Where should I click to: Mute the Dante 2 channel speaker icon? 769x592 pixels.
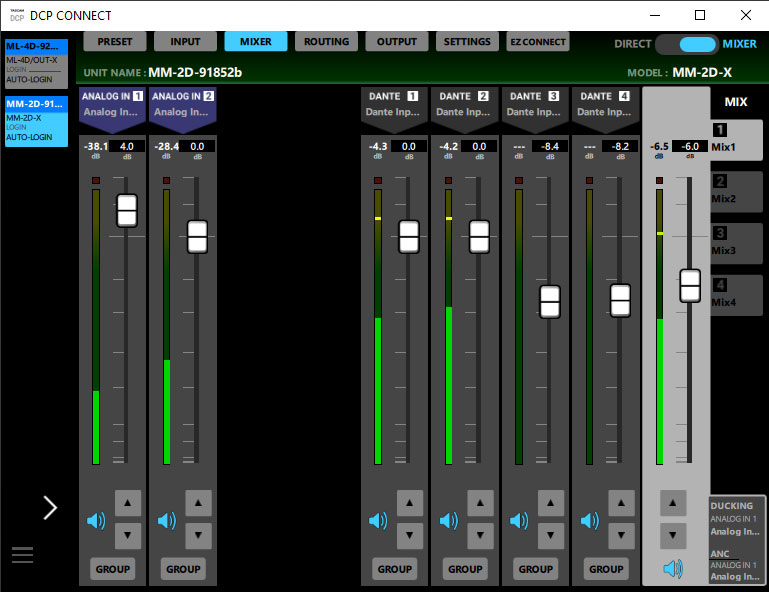tap(449, 520)
